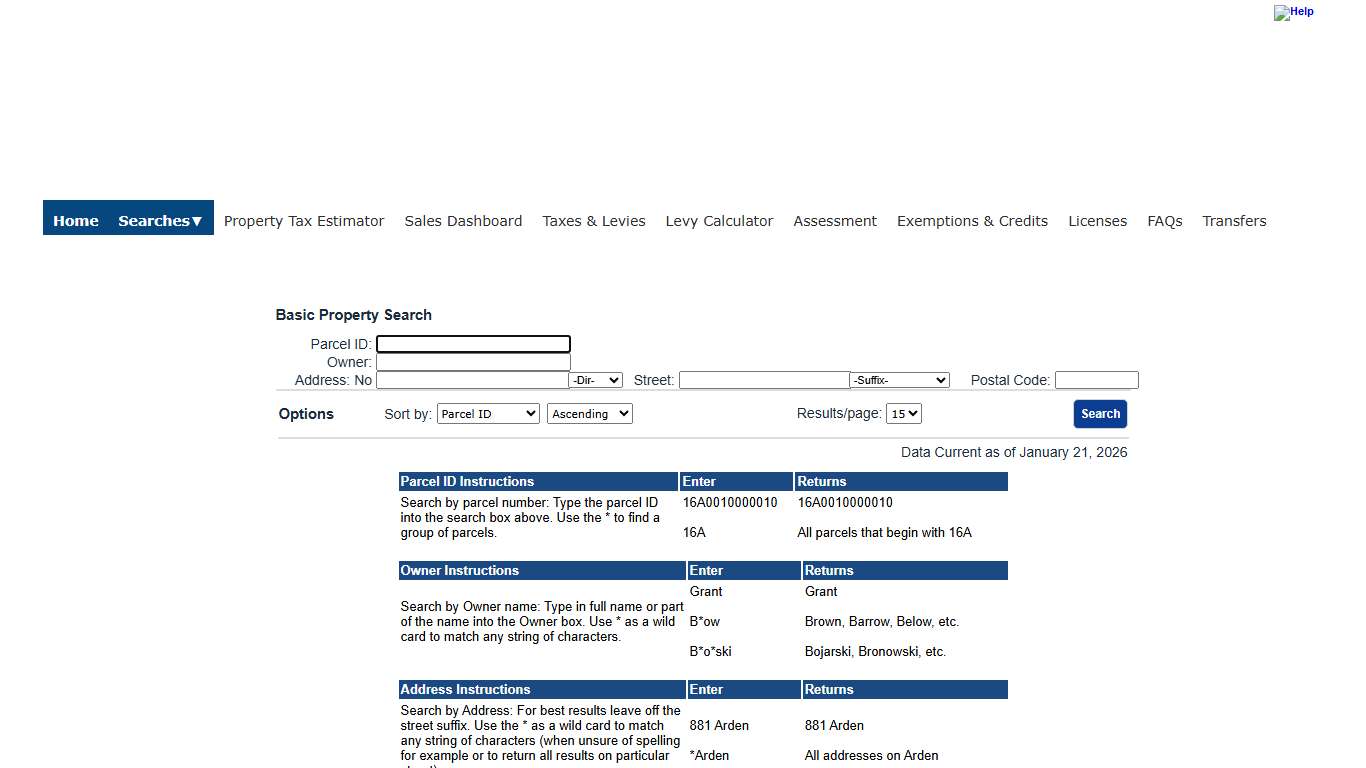The width and height of the screenshot is (1366, 768).
Task: Open the Sort by dropdown
Action: (488, 413)
